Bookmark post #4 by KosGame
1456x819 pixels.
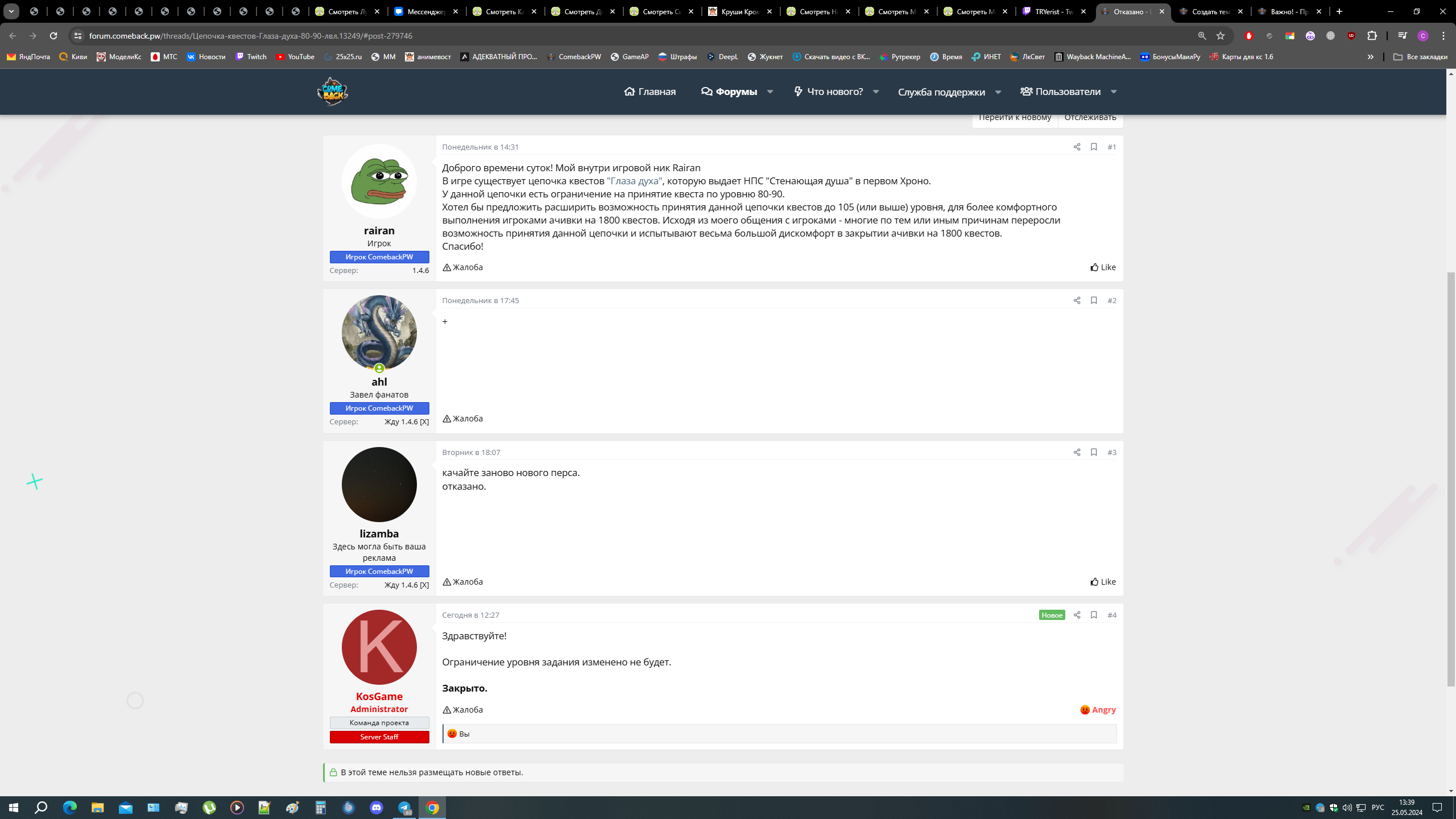pyautogui.click(x=1094, y=615)
